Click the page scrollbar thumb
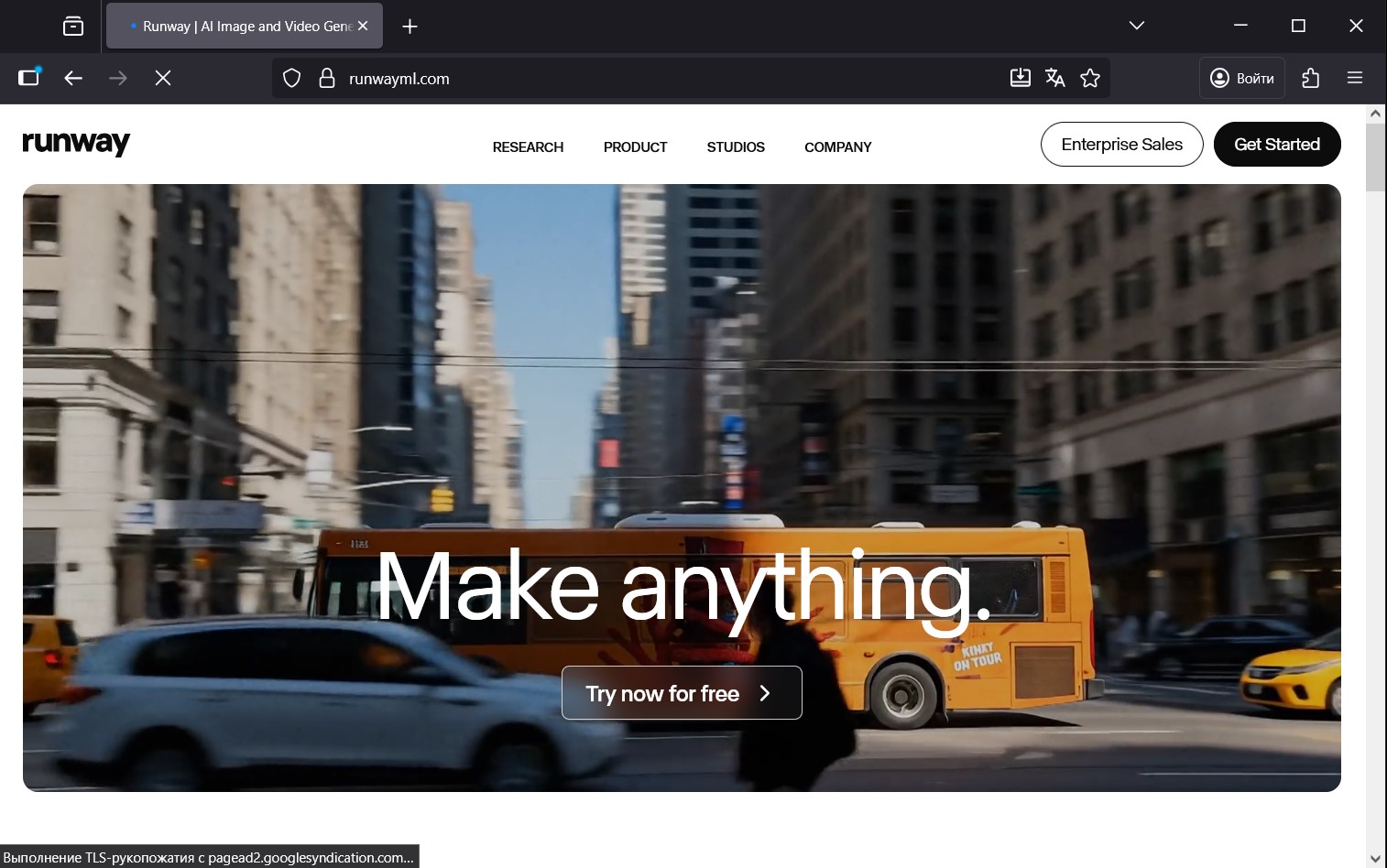The image size is (1387, 868). coord(1375,157)
